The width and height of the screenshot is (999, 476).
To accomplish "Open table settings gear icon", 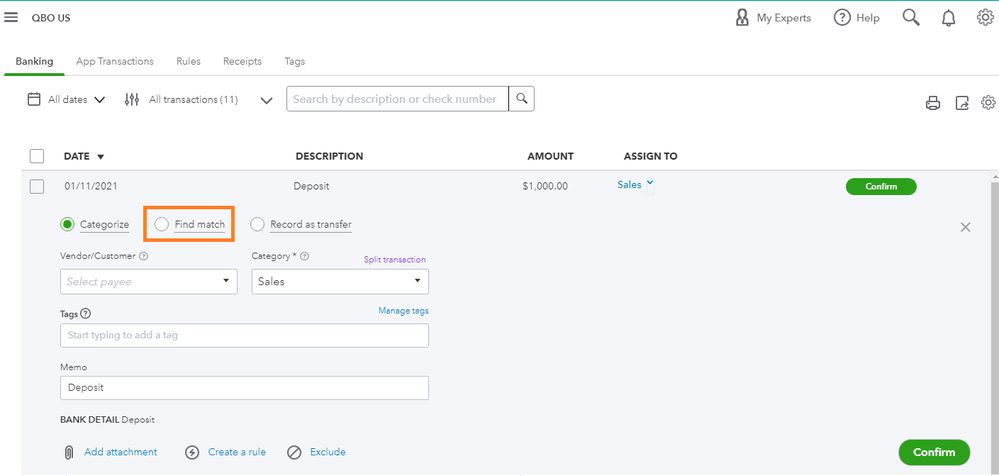I will pos(988,102).
